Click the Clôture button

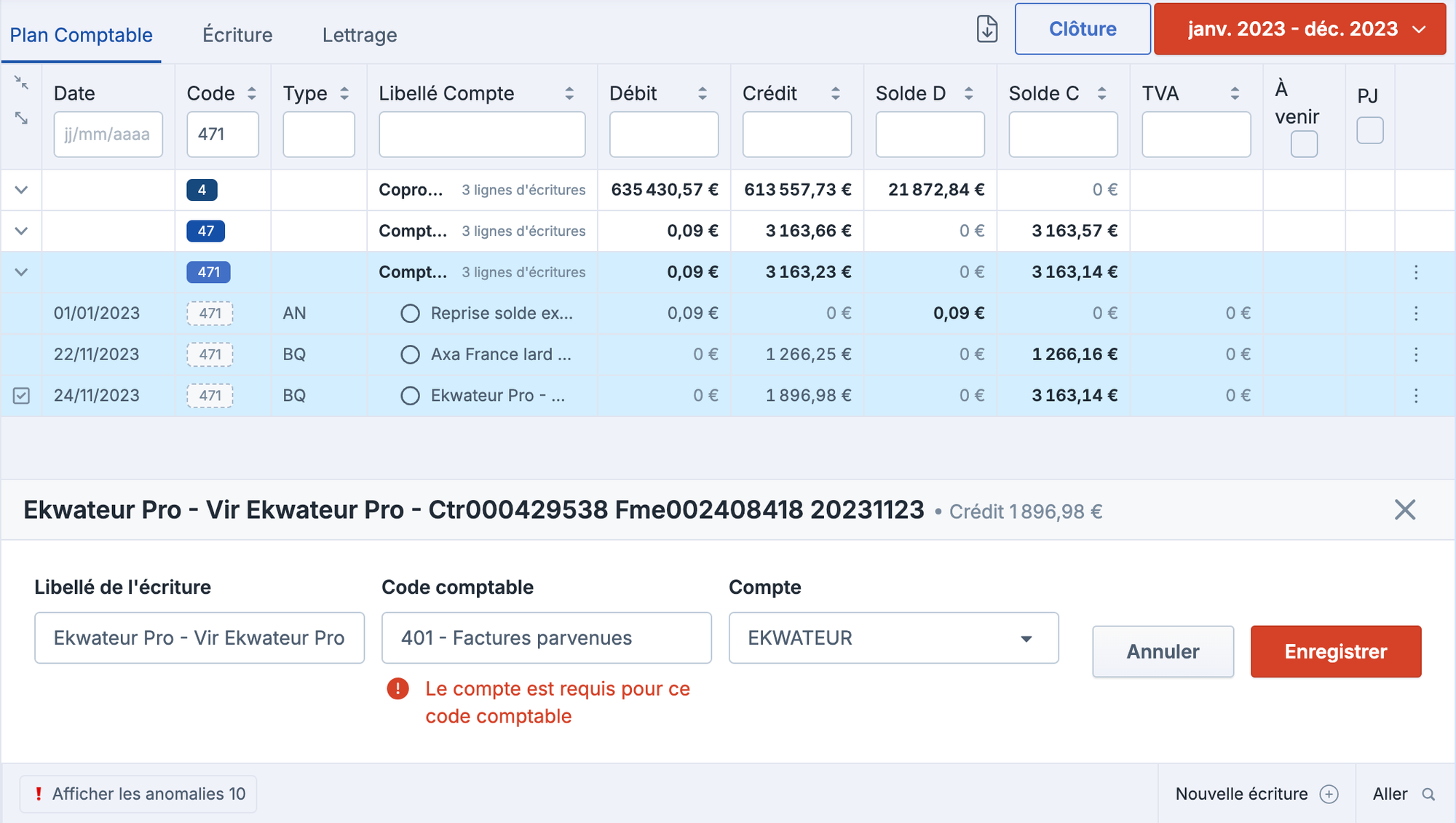[x=1083, y=29]
